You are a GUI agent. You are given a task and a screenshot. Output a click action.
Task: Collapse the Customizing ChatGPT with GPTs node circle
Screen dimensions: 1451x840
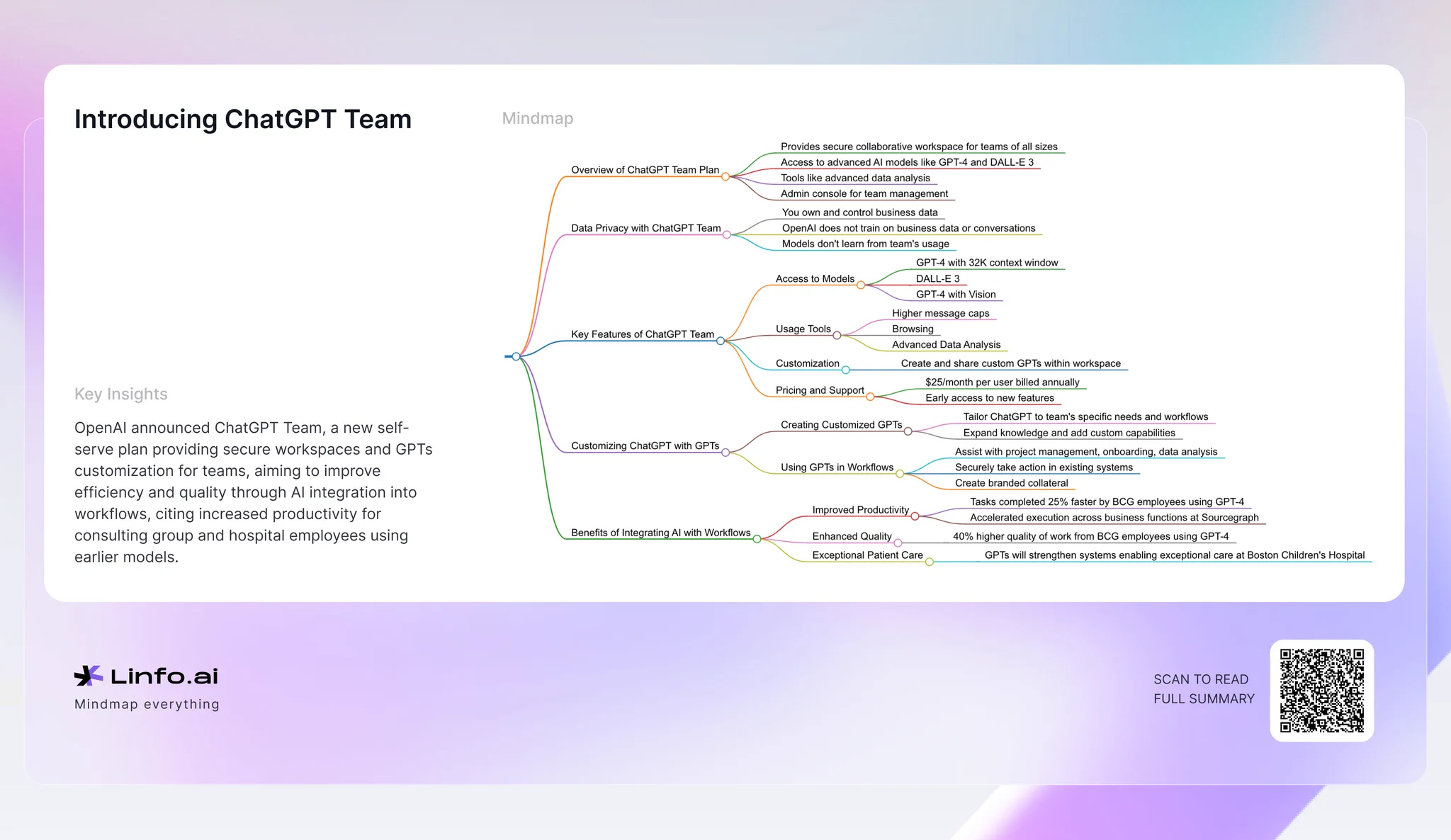[725, 452]
